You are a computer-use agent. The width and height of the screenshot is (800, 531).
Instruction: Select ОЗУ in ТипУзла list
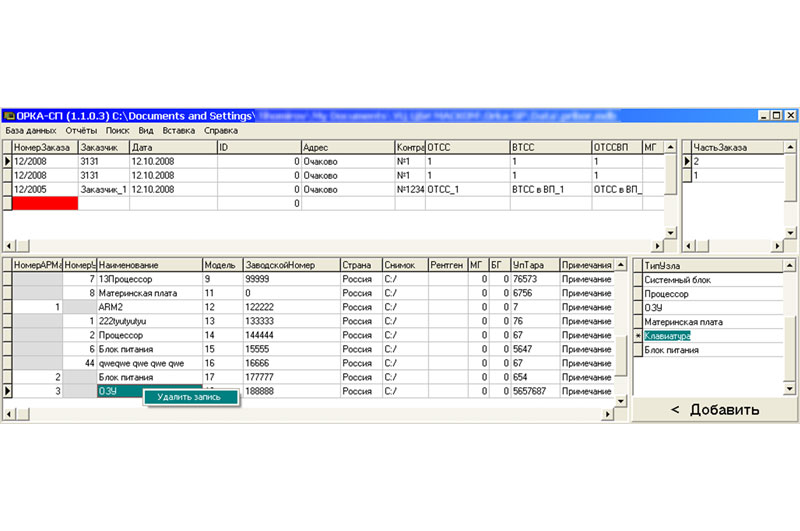point(712,308)
